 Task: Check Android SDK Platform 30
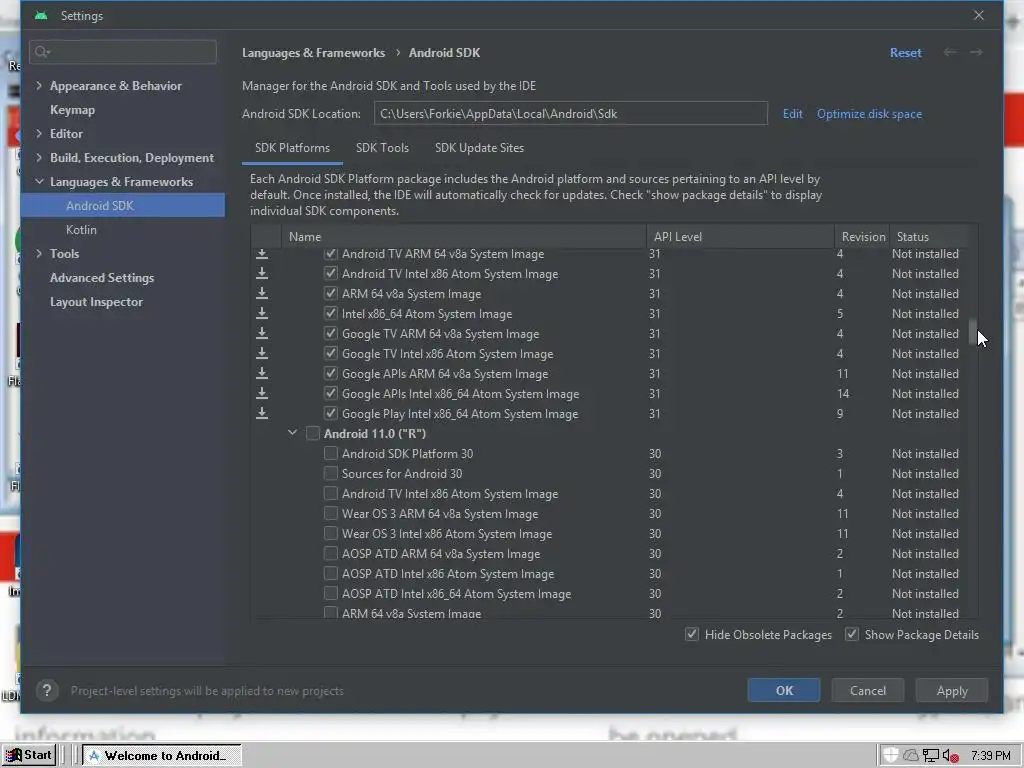(x=330, y=453)
